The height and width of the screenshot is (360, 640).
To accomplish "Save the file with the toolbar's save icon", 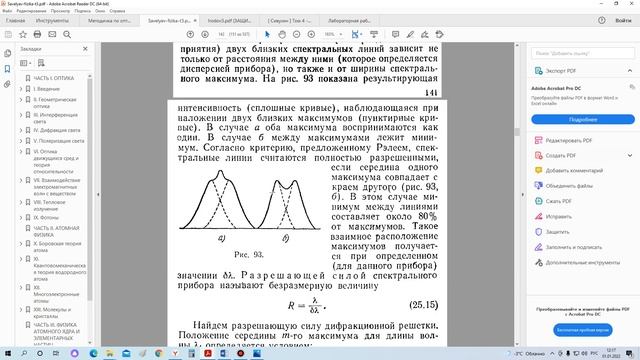I will pyautogui.click(x=8, y=35).
